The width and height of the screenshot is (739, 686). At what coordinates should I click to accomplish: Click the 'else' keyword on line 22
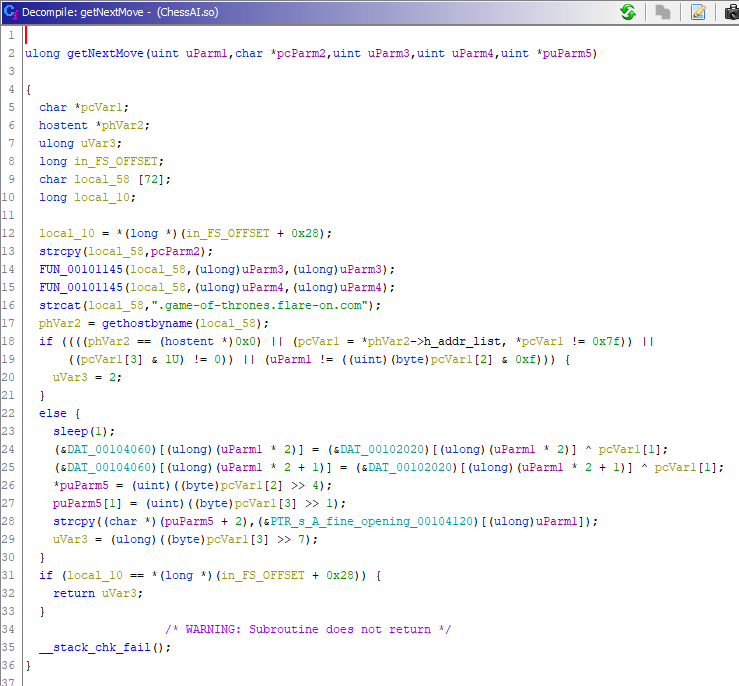53,414
